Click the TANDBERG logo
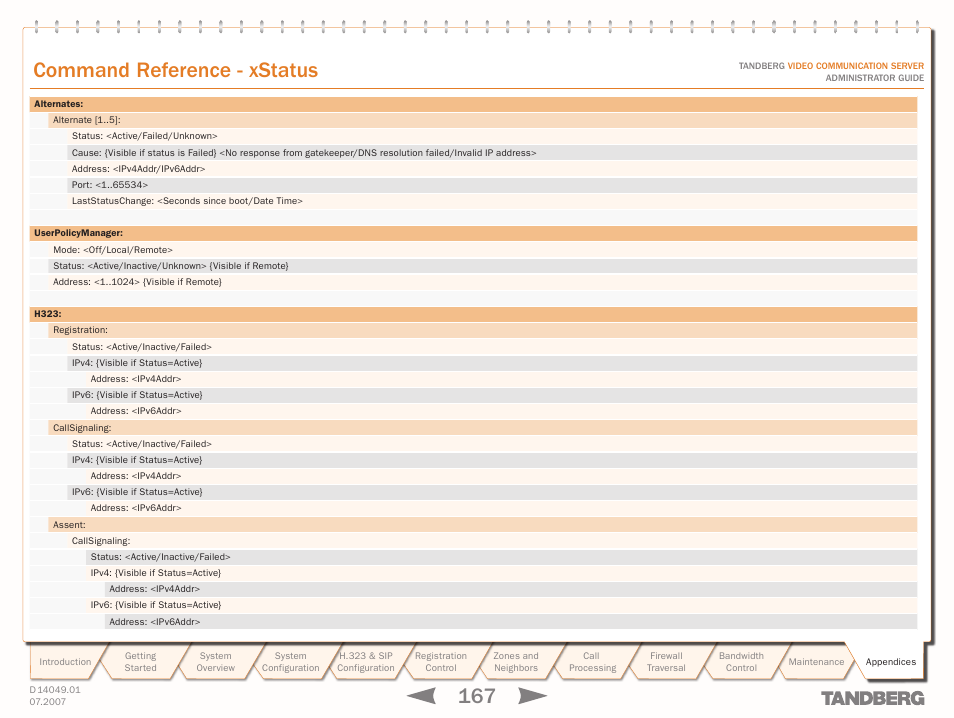 [x=872, y=698]
